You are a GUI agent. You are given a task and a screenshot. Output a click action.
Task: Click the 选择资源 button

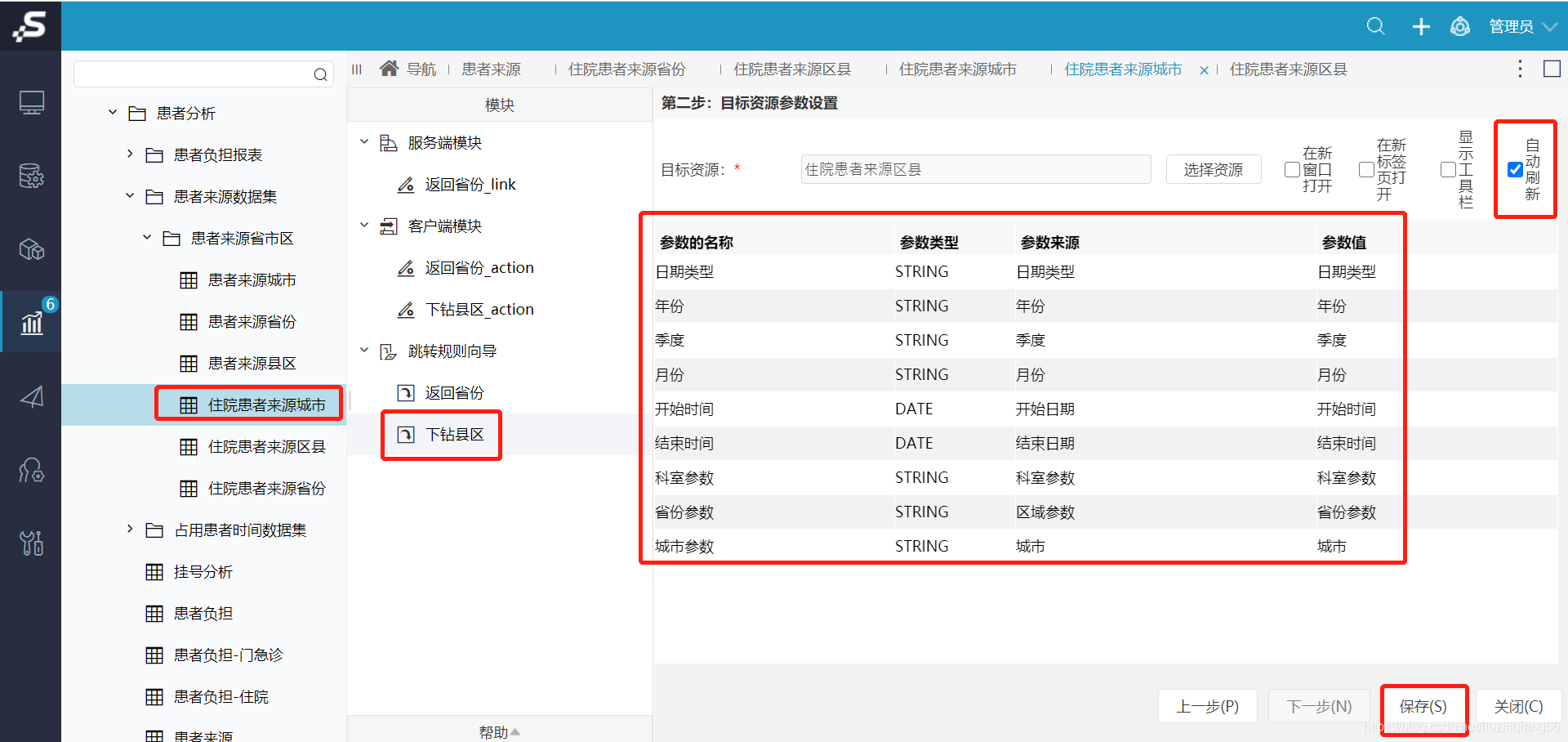1214,170
